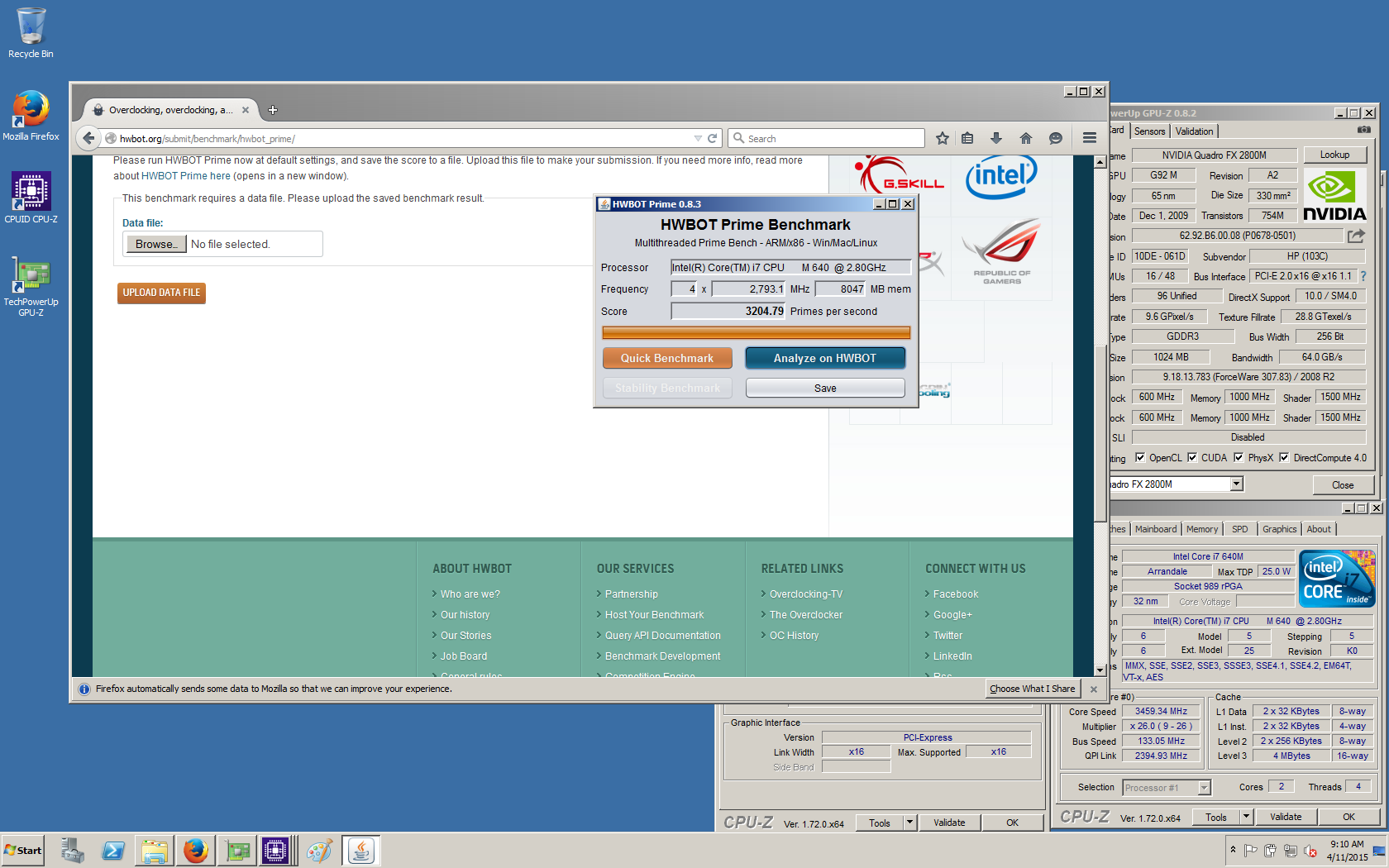Launch PowerShell from the taskbar

[113, 850]
